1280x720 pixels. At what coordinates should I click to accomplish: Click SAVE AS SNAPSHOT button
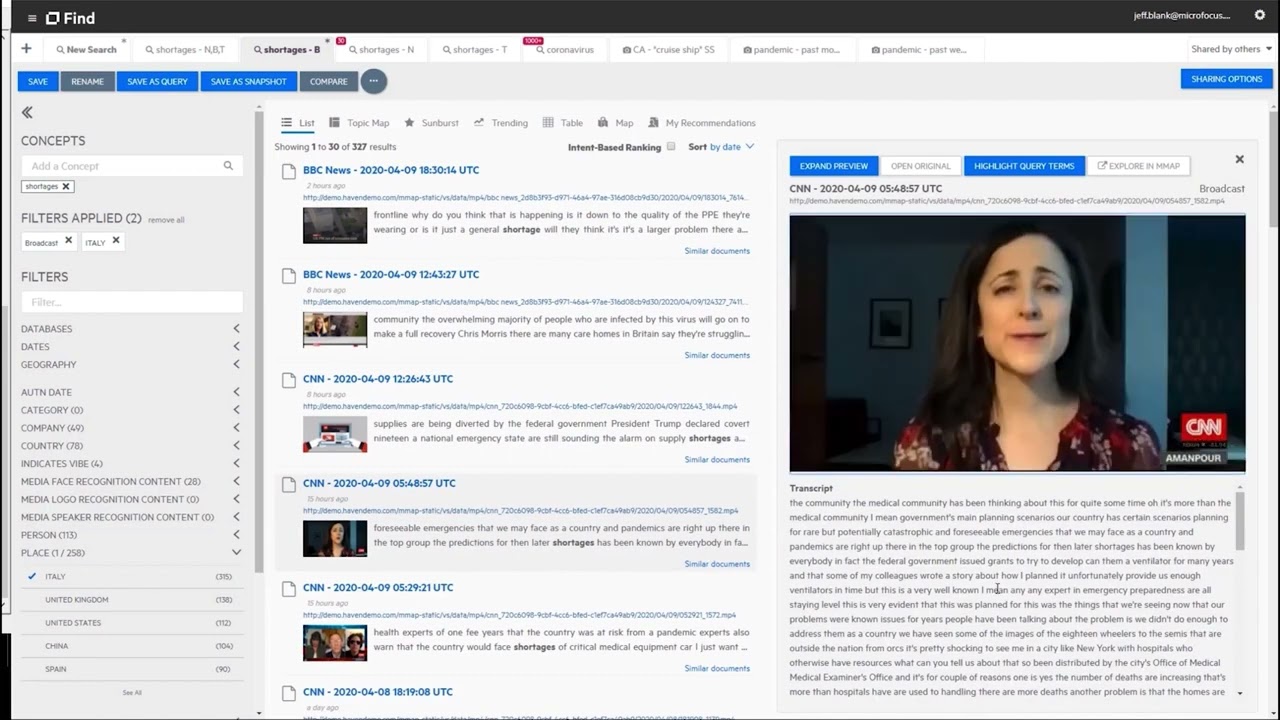click(249, 81)
